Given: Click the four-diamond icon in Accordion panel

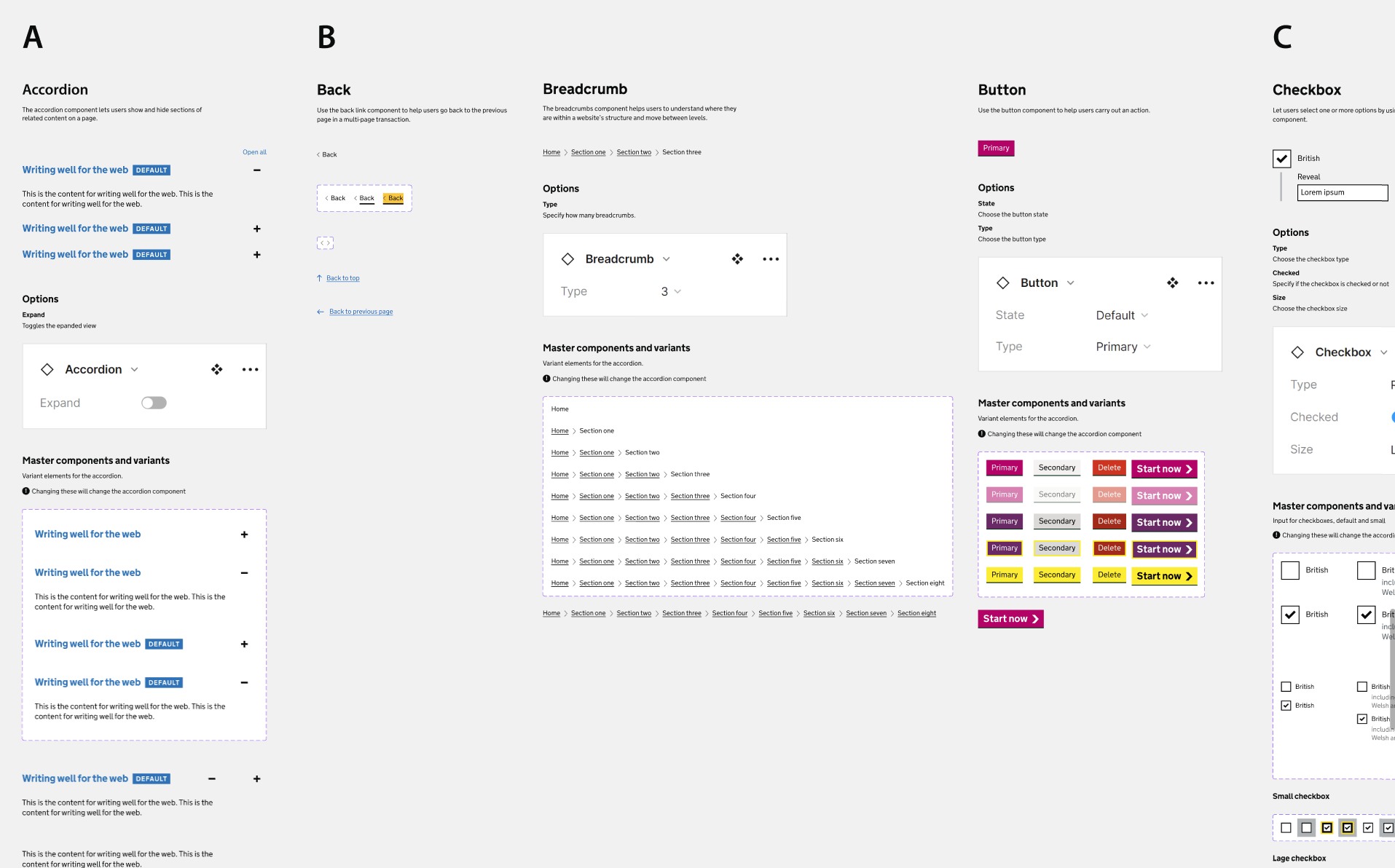Looking at the screenshot, I should click(x=216, y=370).
